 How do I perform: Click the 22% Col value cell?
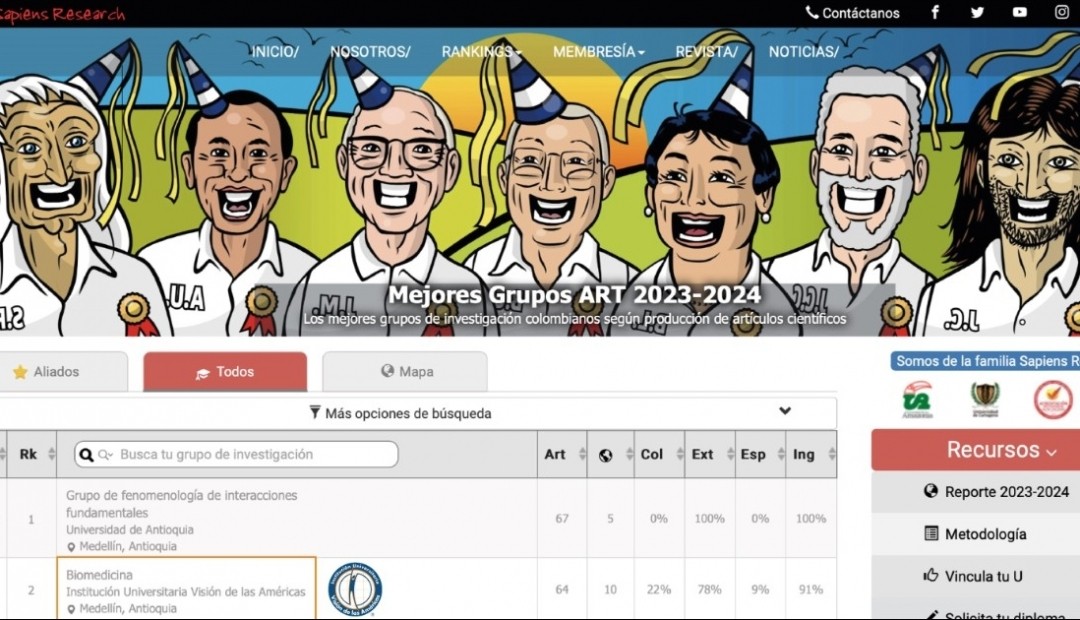tap(659, 590)
